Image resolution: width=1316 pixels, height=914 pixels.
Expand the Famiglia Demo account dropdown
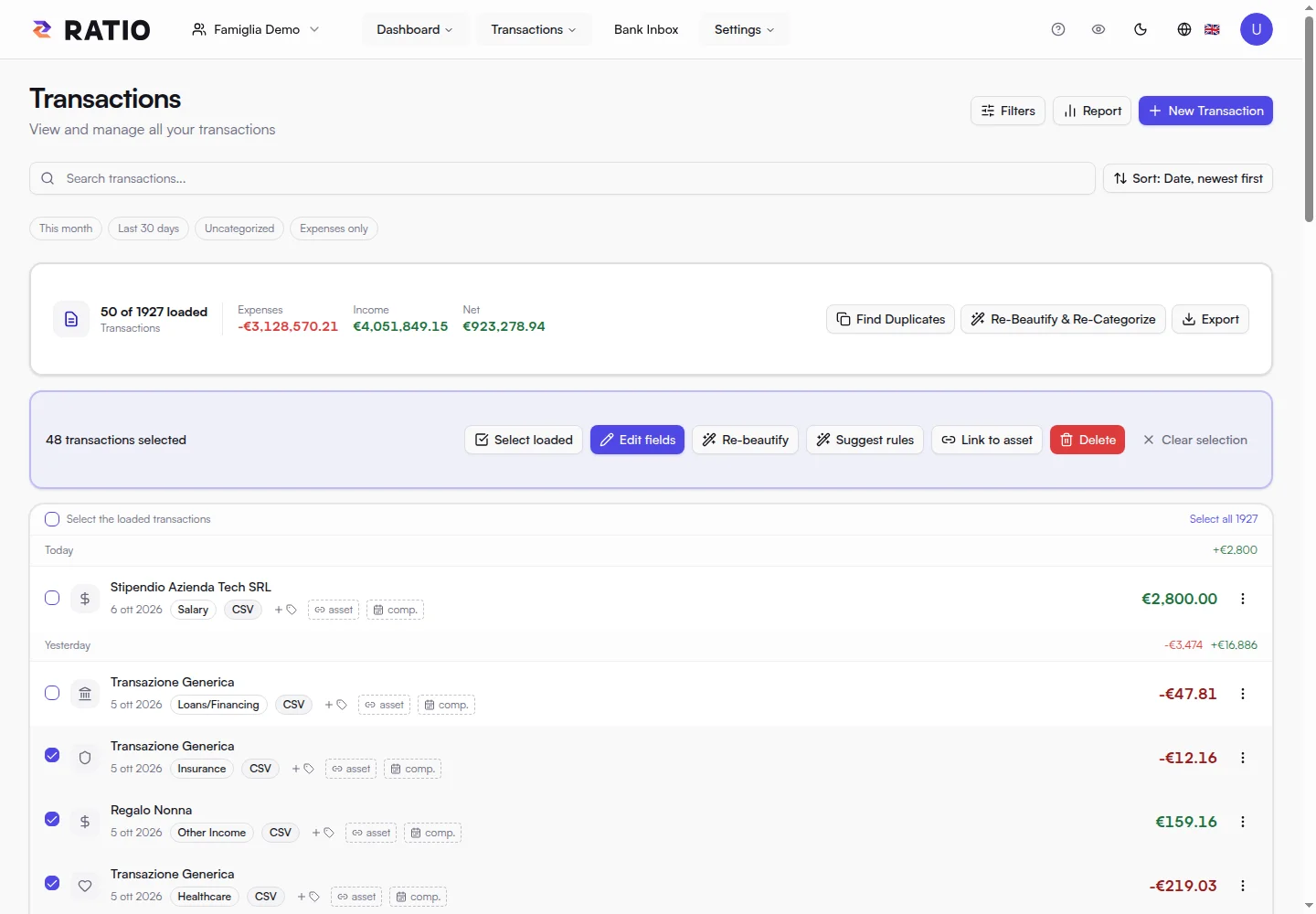pyautogui.click(x=256, y=29)
